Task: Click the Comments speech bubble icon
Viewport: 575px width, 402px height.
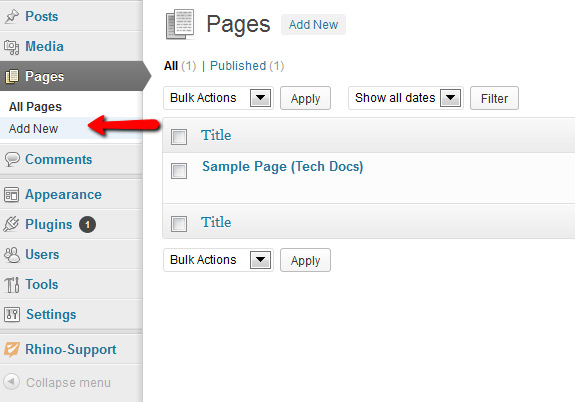Action: (12, 160)
